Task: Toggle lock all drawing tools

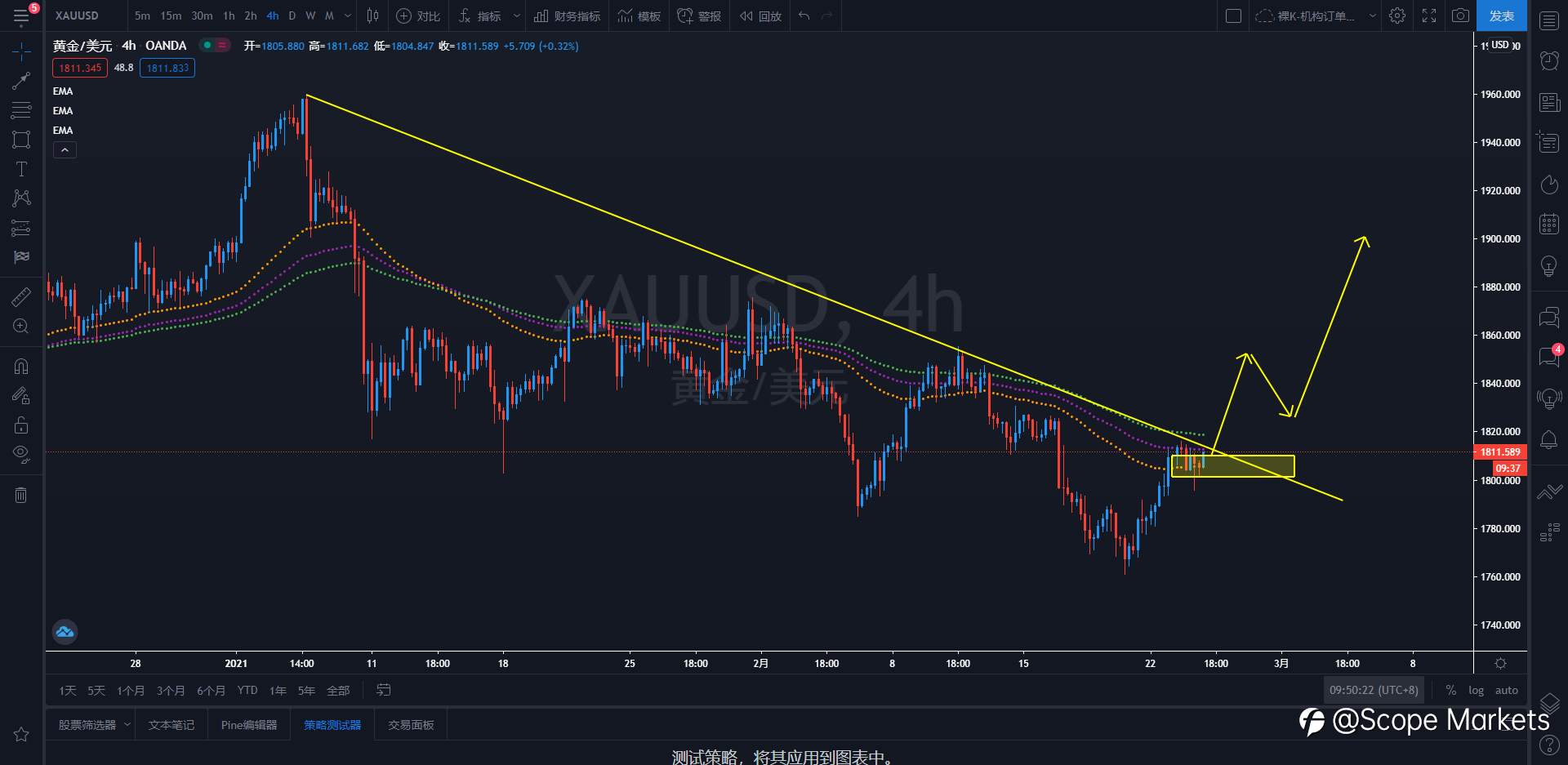Action: point(21,425)
